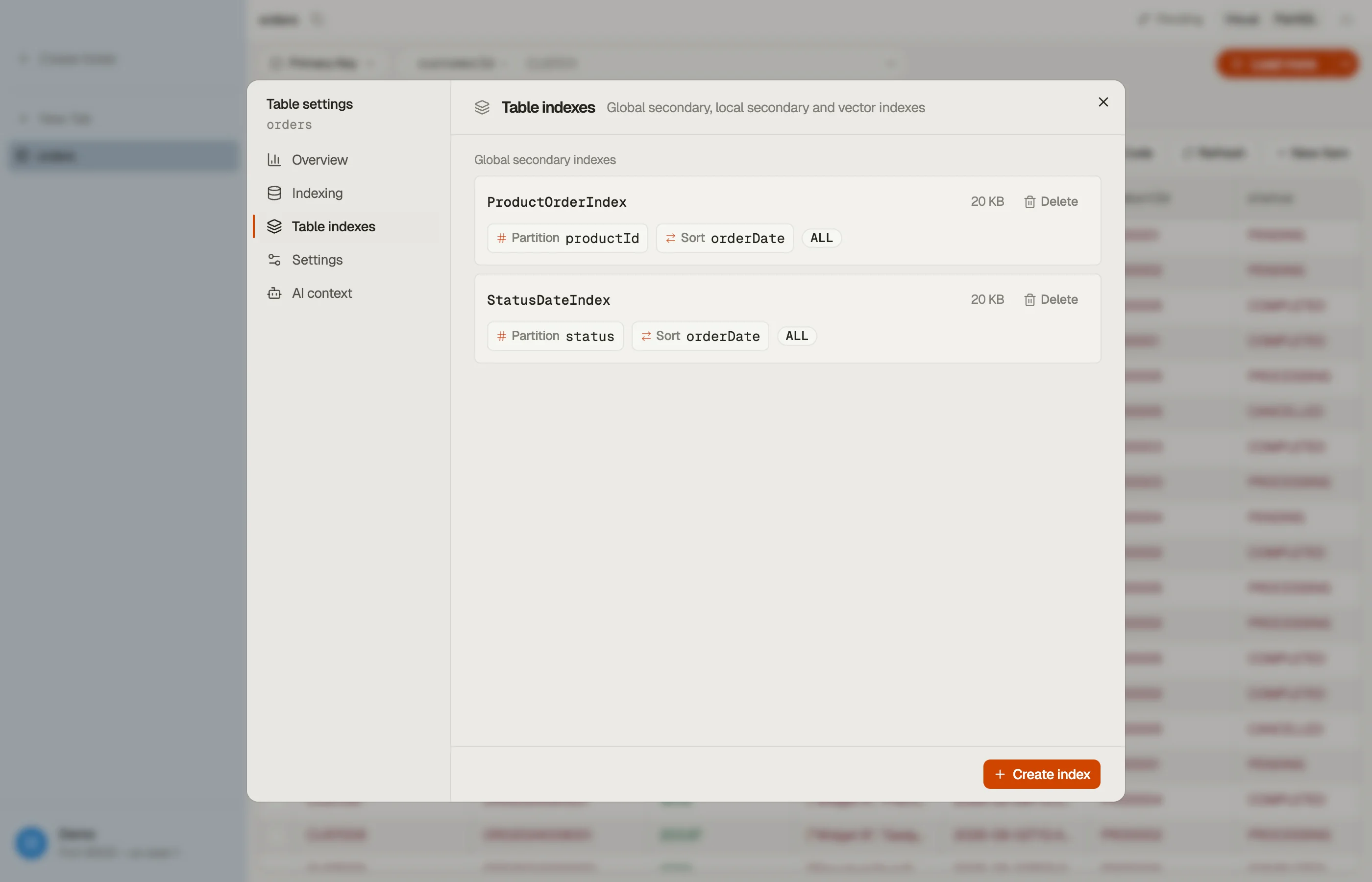Image resolution: width=1372 pixels, height=882 pixels.
Task: Click the Partition status chip
Action: pyautogui.click(x=555, y=336)
